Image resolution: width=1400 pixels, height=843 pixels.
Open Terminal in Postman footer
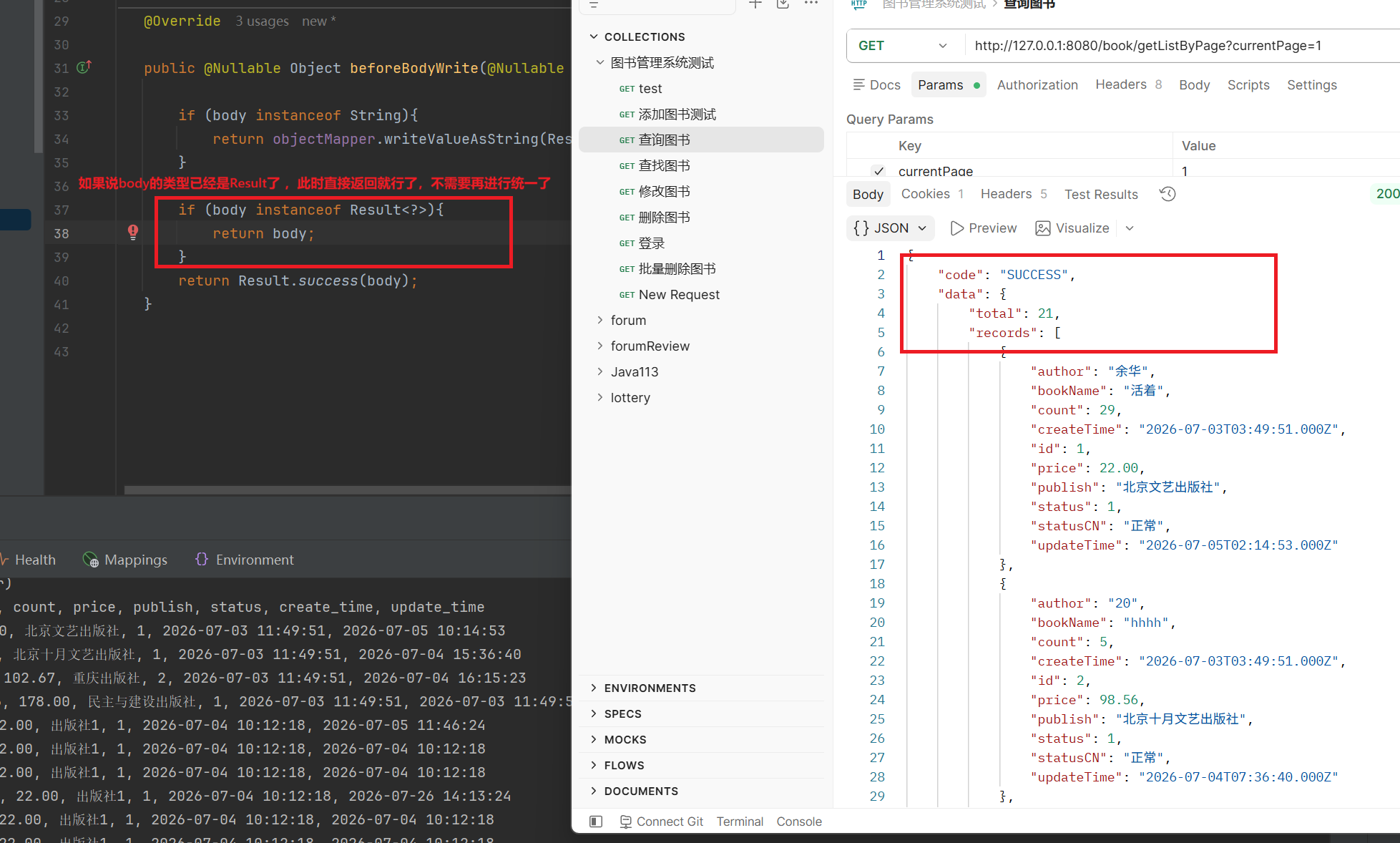pyautogui.click(x=740, y=822)
